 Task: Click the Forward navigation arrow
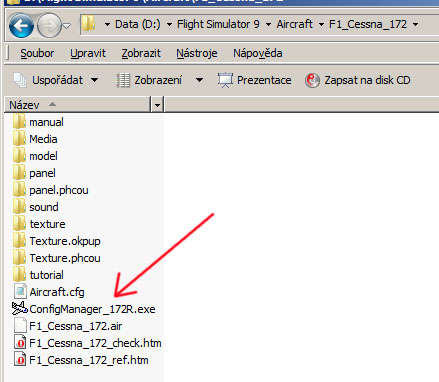click(x=49, y=25)
